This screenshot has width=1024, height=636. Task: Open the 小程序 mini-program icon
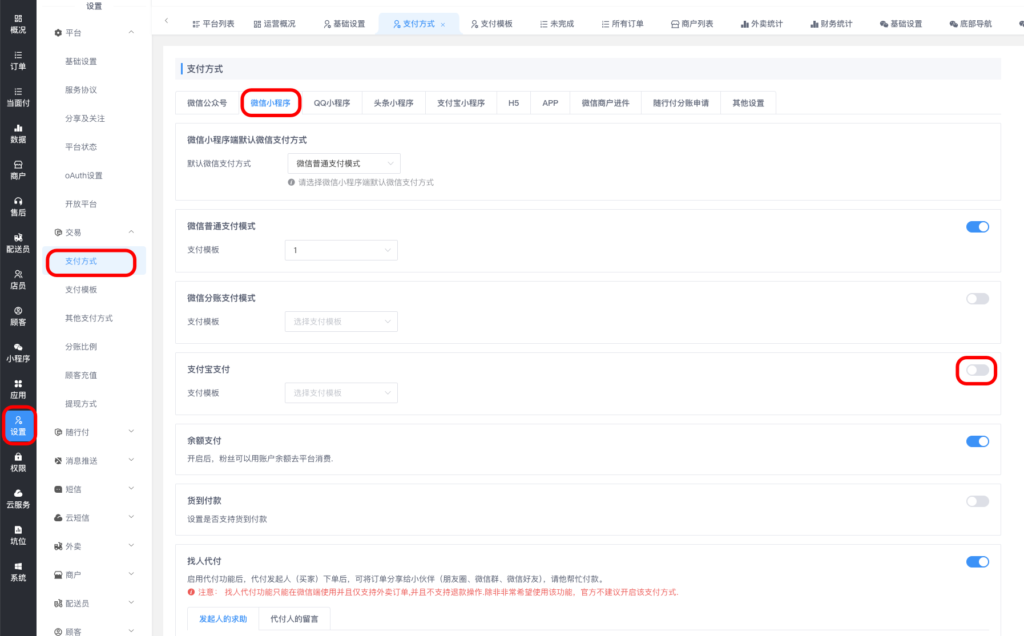click(18, 352)
